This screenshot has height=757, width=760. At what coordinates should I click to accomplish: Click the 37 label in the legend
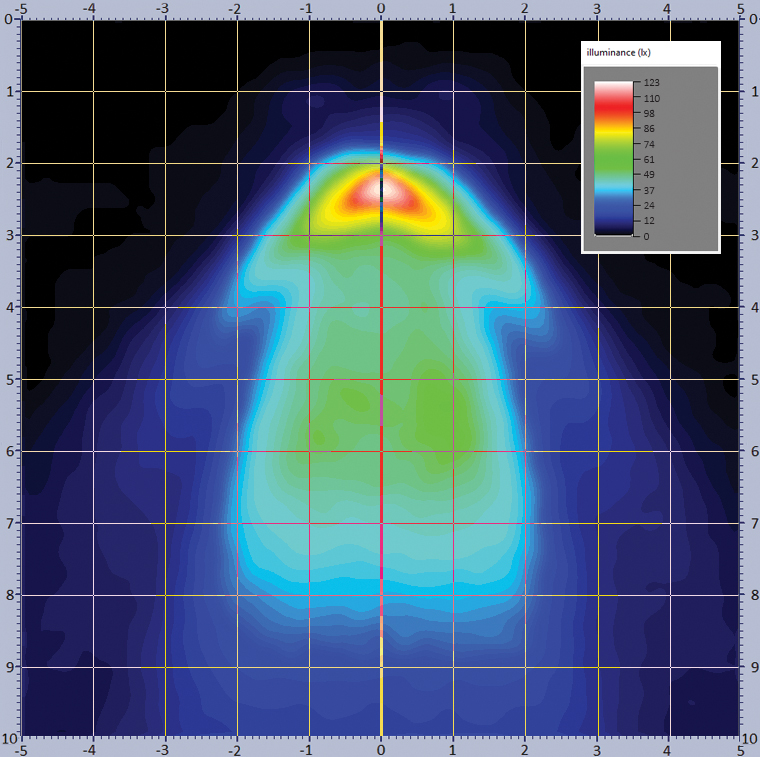click(650, 190)
